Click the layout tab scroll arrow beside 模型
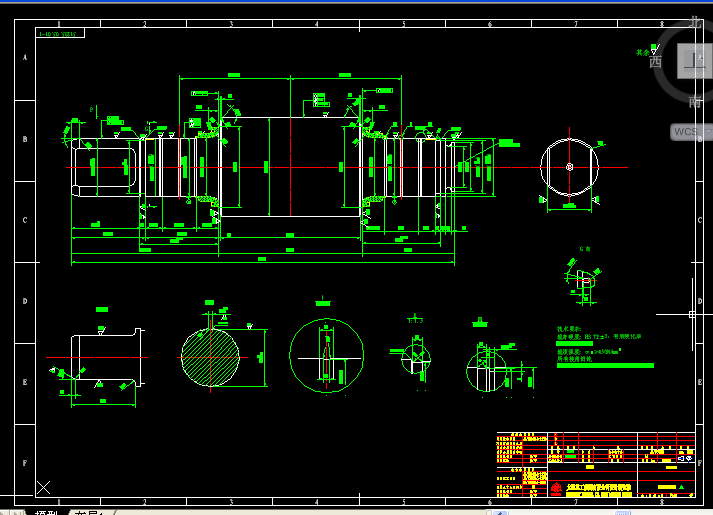This screenshot has width=713, height=515. pos(18,512)
